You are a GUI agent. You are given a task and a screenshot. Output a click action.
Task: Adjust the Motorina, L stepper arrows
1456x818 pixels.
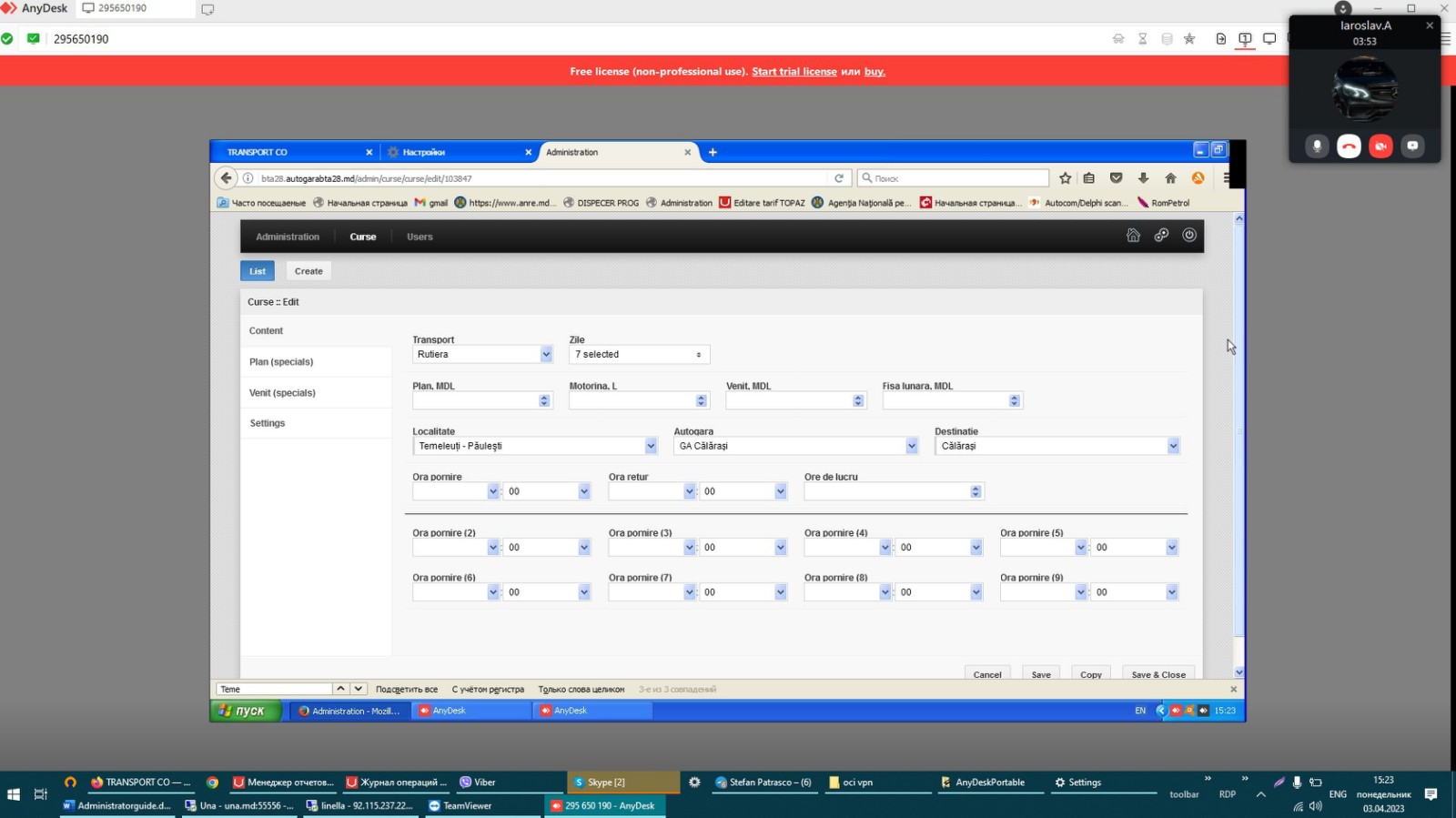[701, 400]
